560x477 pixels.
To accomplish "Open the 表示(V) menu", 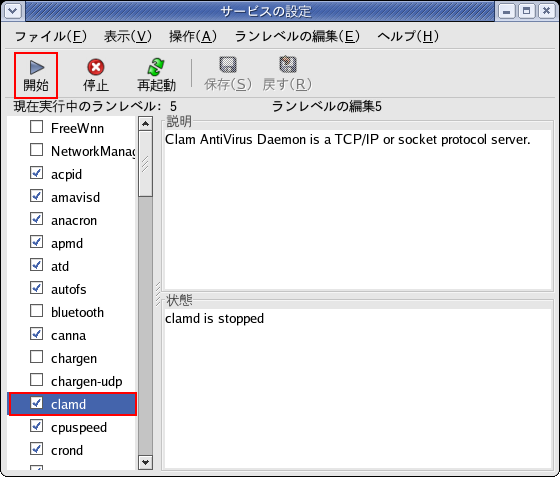I will [128, 36].
